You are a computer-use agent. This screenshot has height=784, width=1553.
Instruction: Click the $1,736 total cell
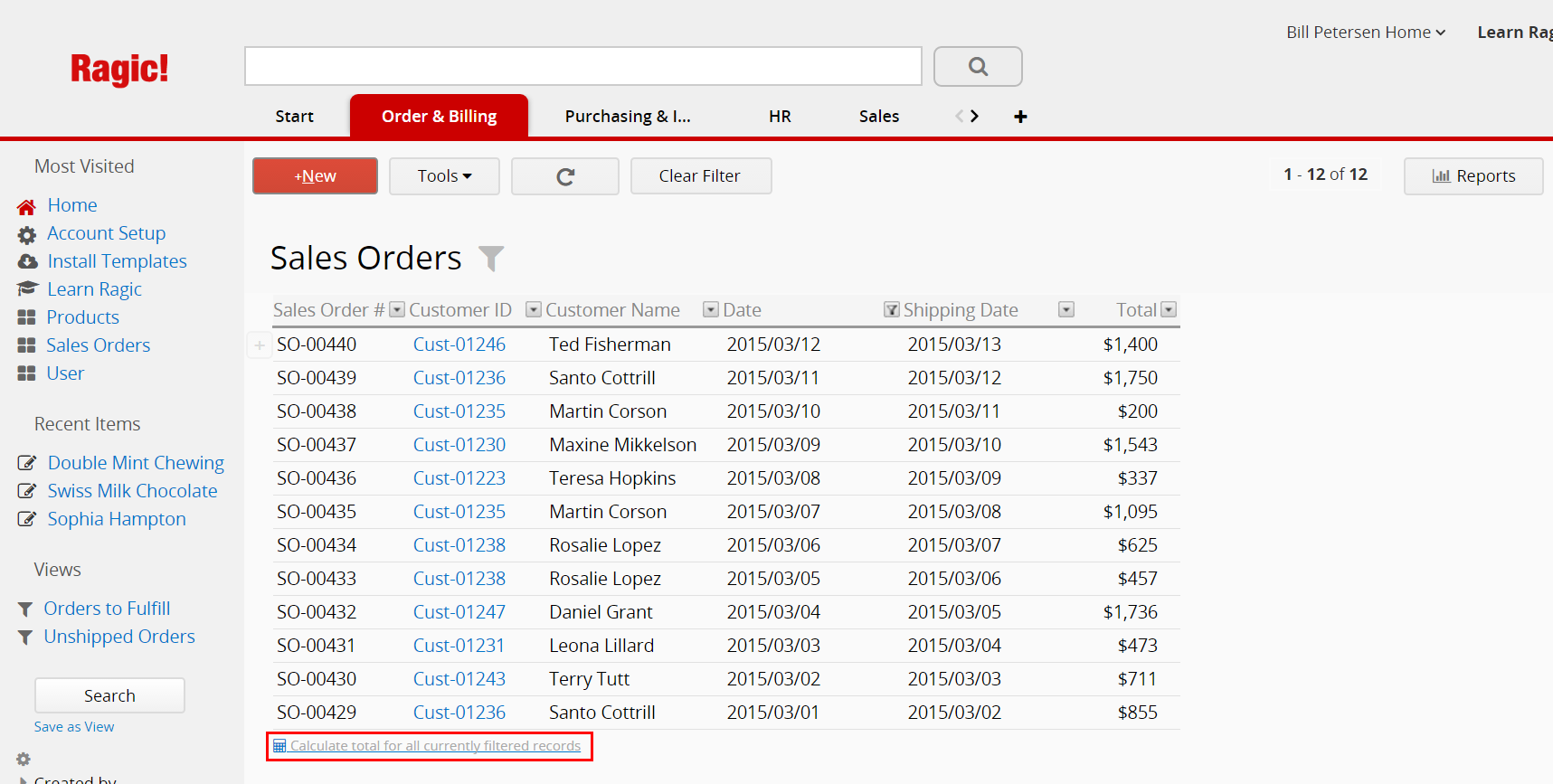click(x=1131, y=612)
